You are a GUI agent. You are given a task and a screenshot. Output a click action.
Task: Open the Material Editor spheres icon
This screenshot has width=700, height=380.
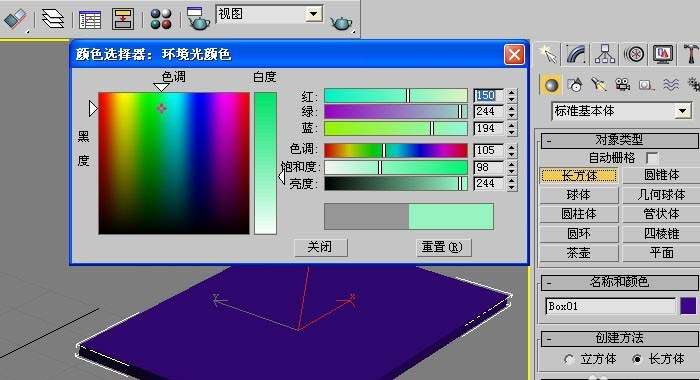[161, 19]
